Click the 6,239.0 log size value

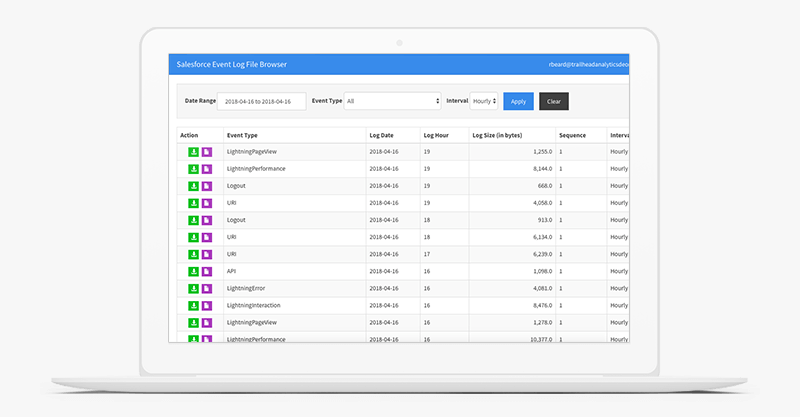(x=542, y=254)
